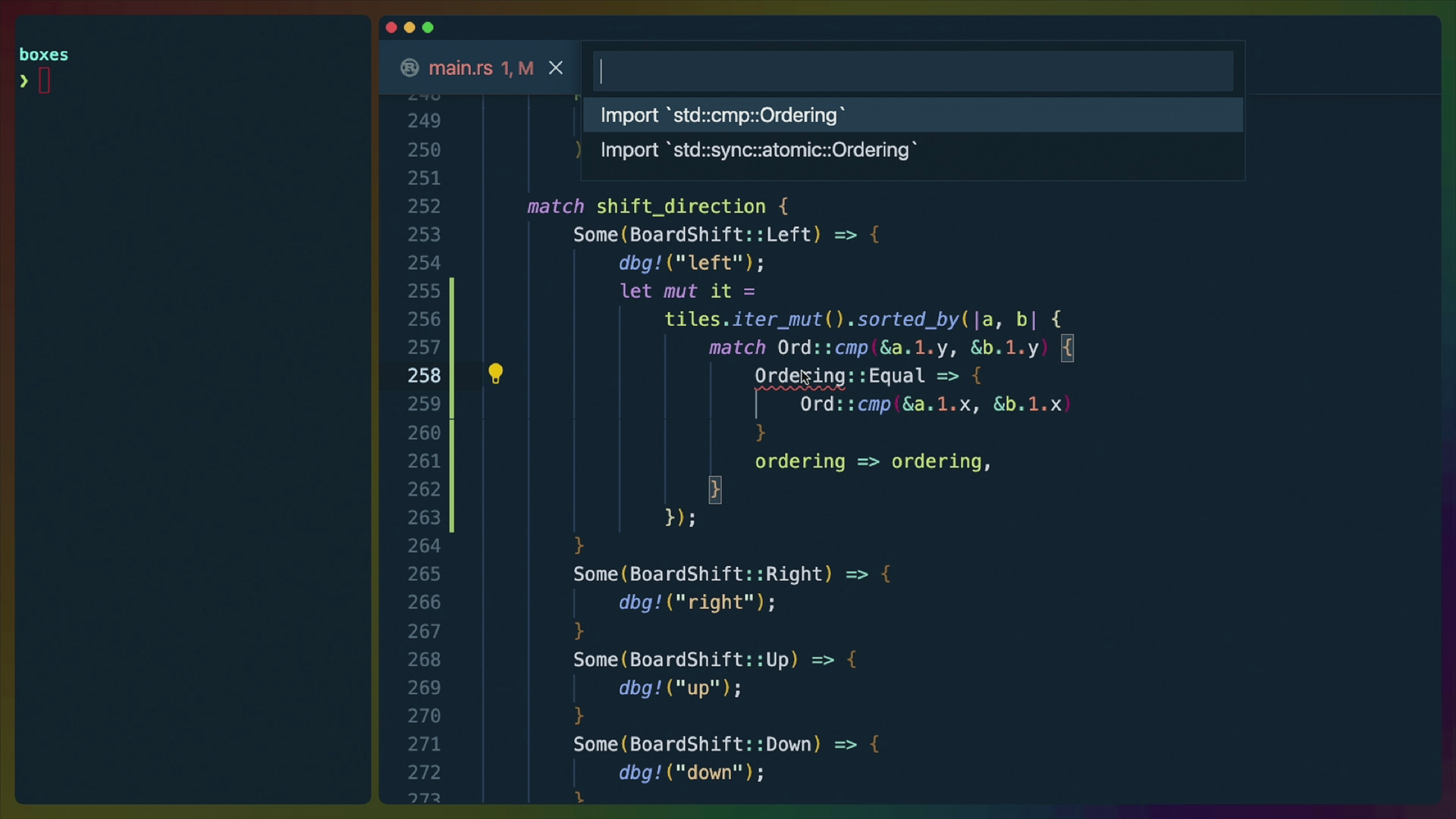Expand the tree item in the boxes sidebar
Viewport: 1456px width, 819px height.
[22, 81]
